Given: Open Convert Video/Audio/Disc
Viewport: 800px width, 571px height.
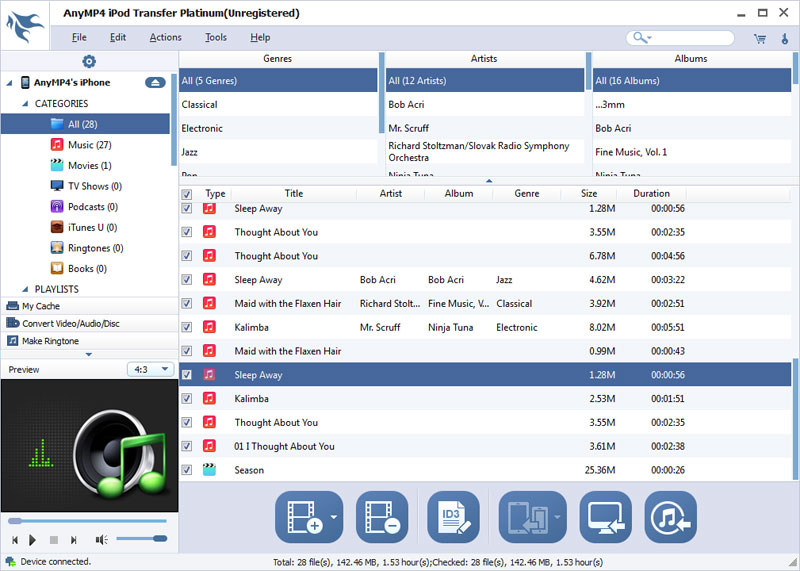Looking at the screenshot, I should click(89, 324).
